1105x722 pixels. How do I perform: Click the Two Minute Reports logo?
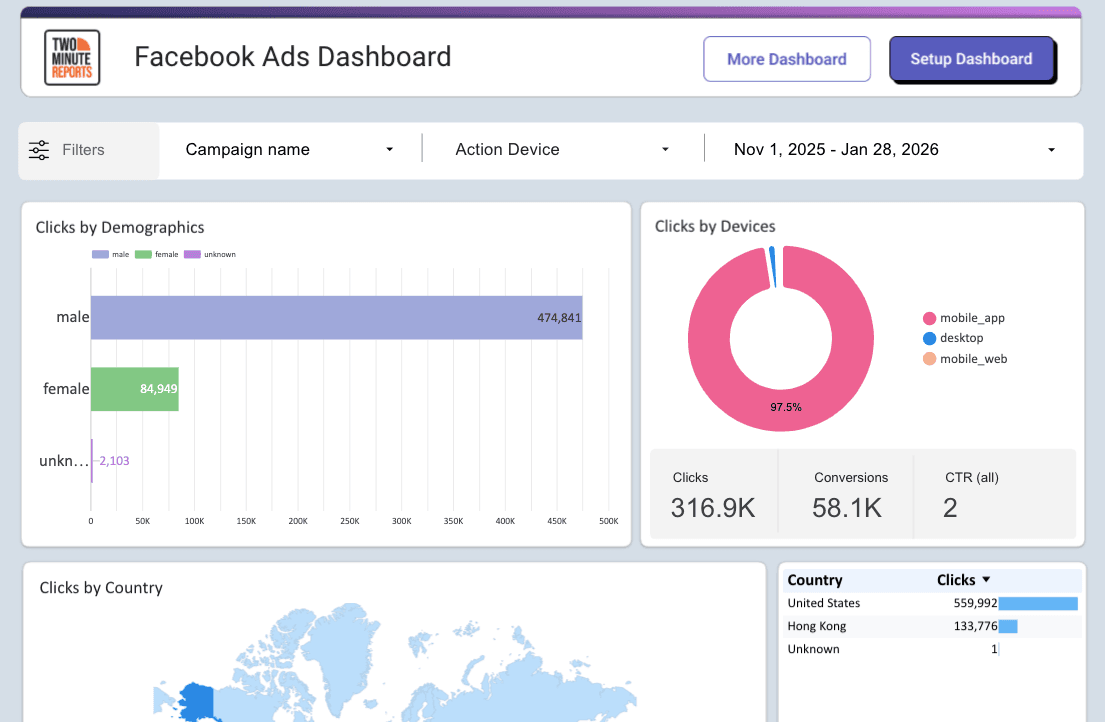pos(71,57)
